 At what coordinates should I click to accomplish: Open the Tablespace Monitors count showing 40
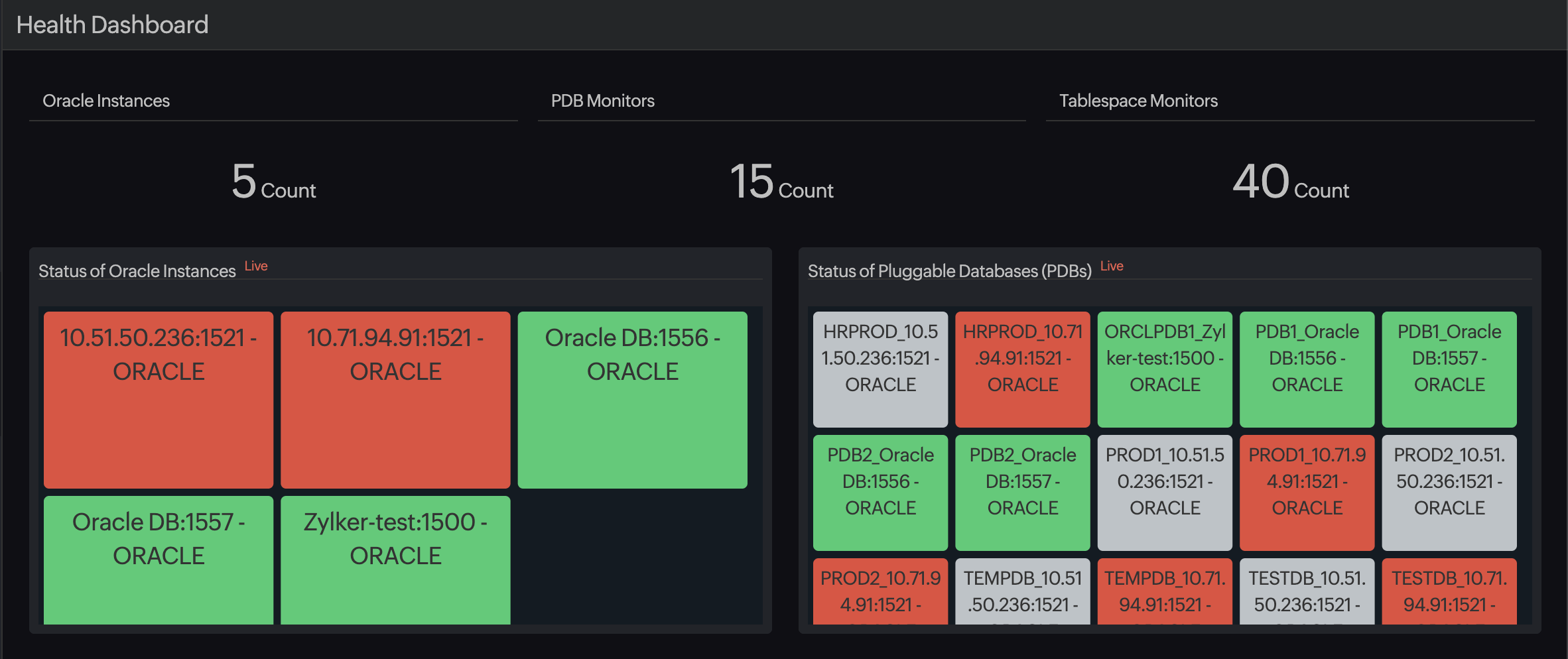tap(1289, 183)
